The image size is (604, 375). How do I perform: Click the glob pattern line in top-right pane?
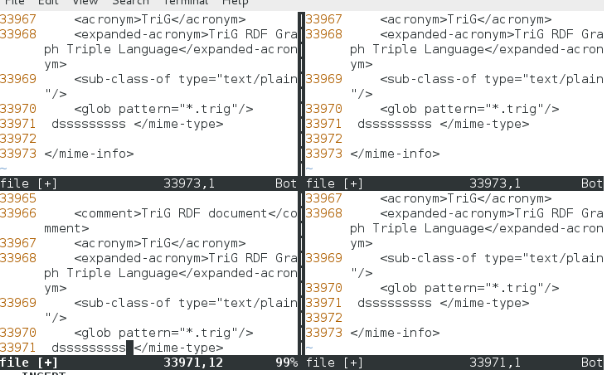(x=470, y=109)
